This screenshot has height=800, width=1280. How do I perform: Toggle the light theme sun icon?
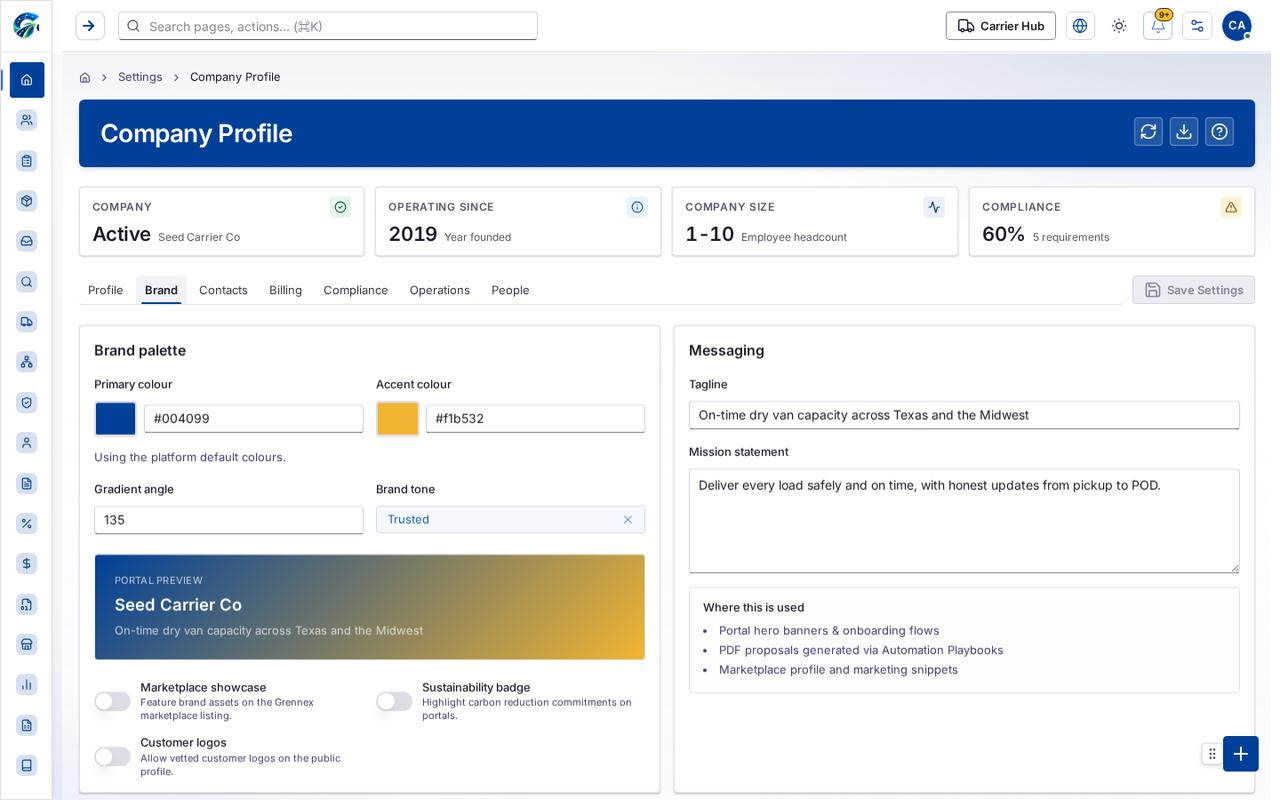click(1119, 26)
